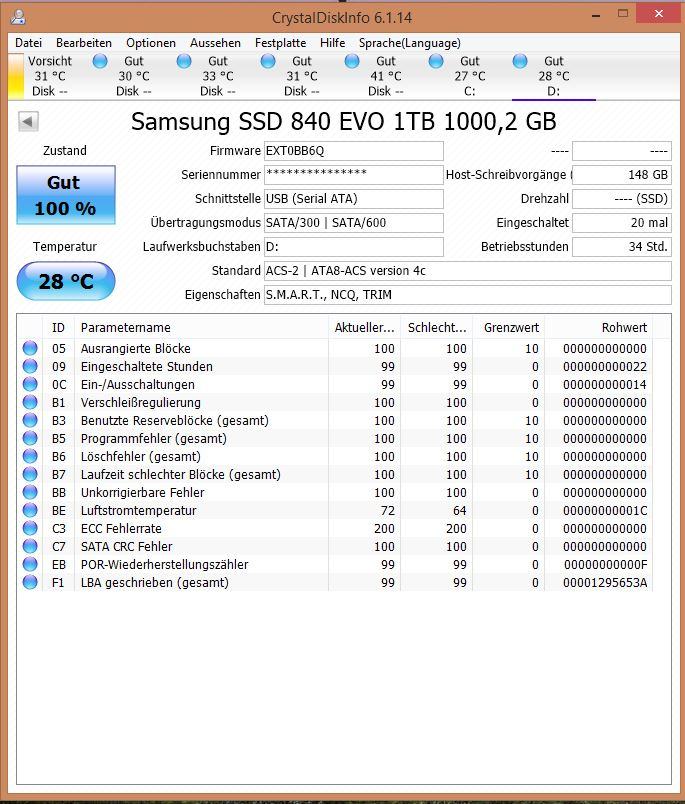Click the Schlecht... column header
This screenshot has width=685, height=804.
coord(436,327)
